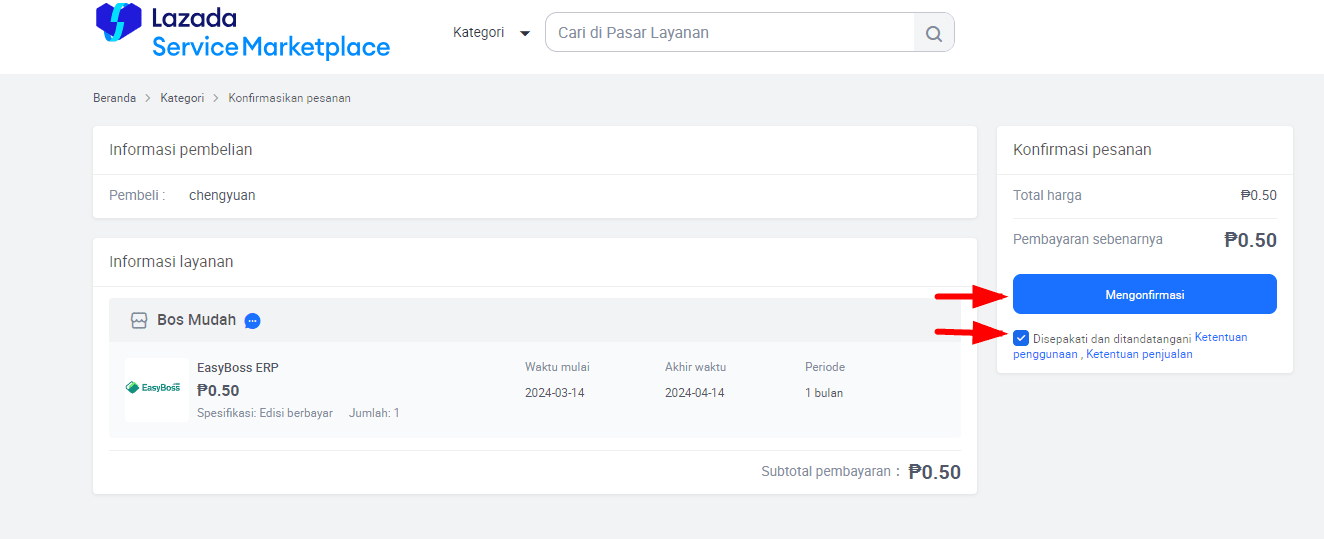Open chat bubble icon next to Bos Mudah
1324x539 pixels.
click(253, 321)
